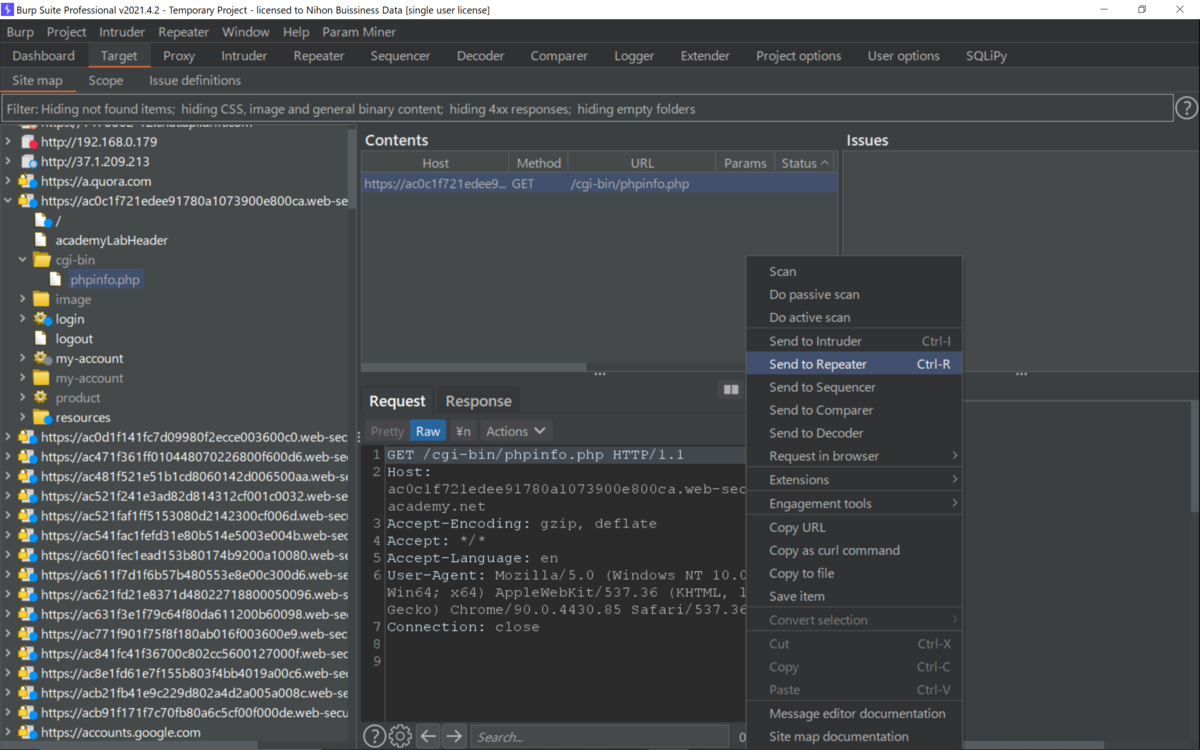Select the phpinfo.php row in Contents
This screenshot has height=750, width=1200.
(599, 184)
